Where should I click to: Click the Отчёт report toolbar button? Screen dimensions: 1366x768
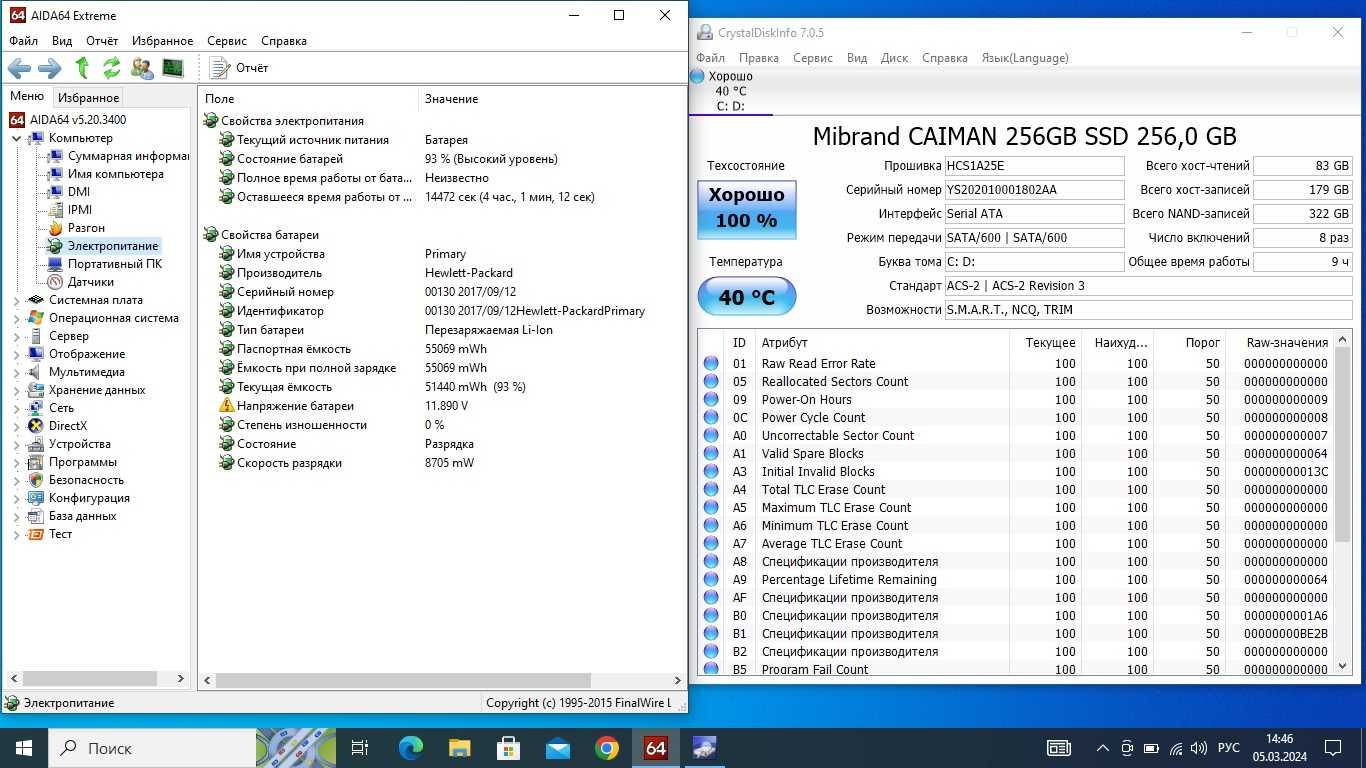tap(240, 68)
